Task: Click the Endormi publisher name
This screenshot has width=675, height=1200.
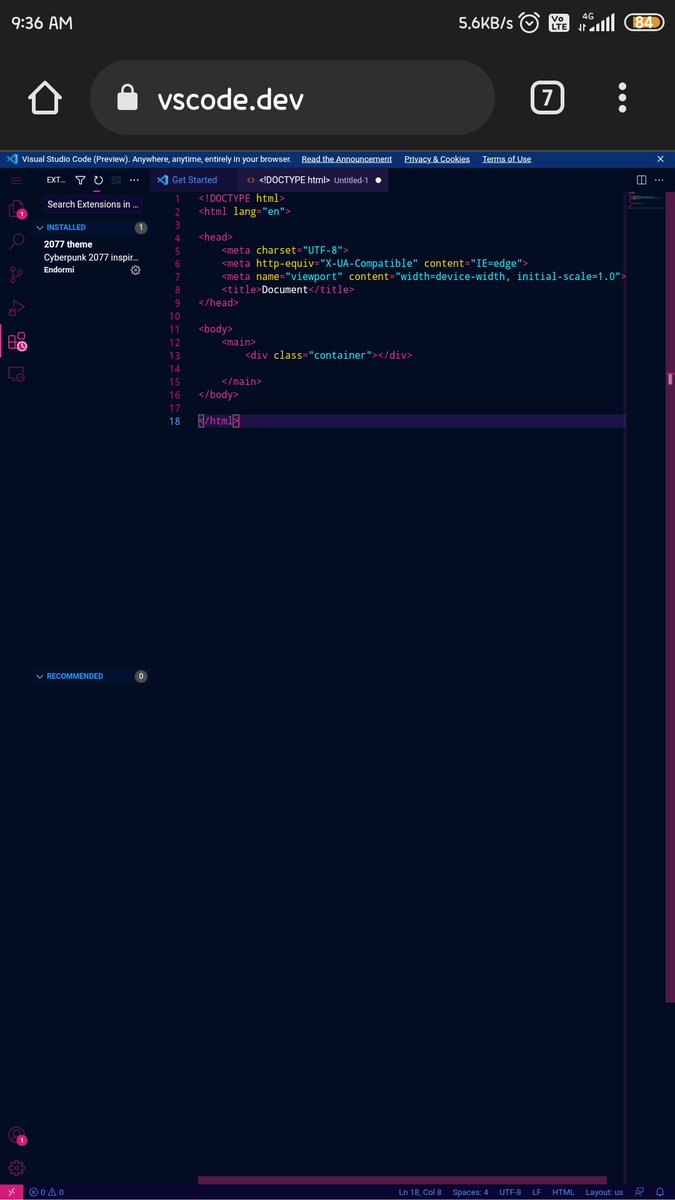Action: (x=60, y=270)
